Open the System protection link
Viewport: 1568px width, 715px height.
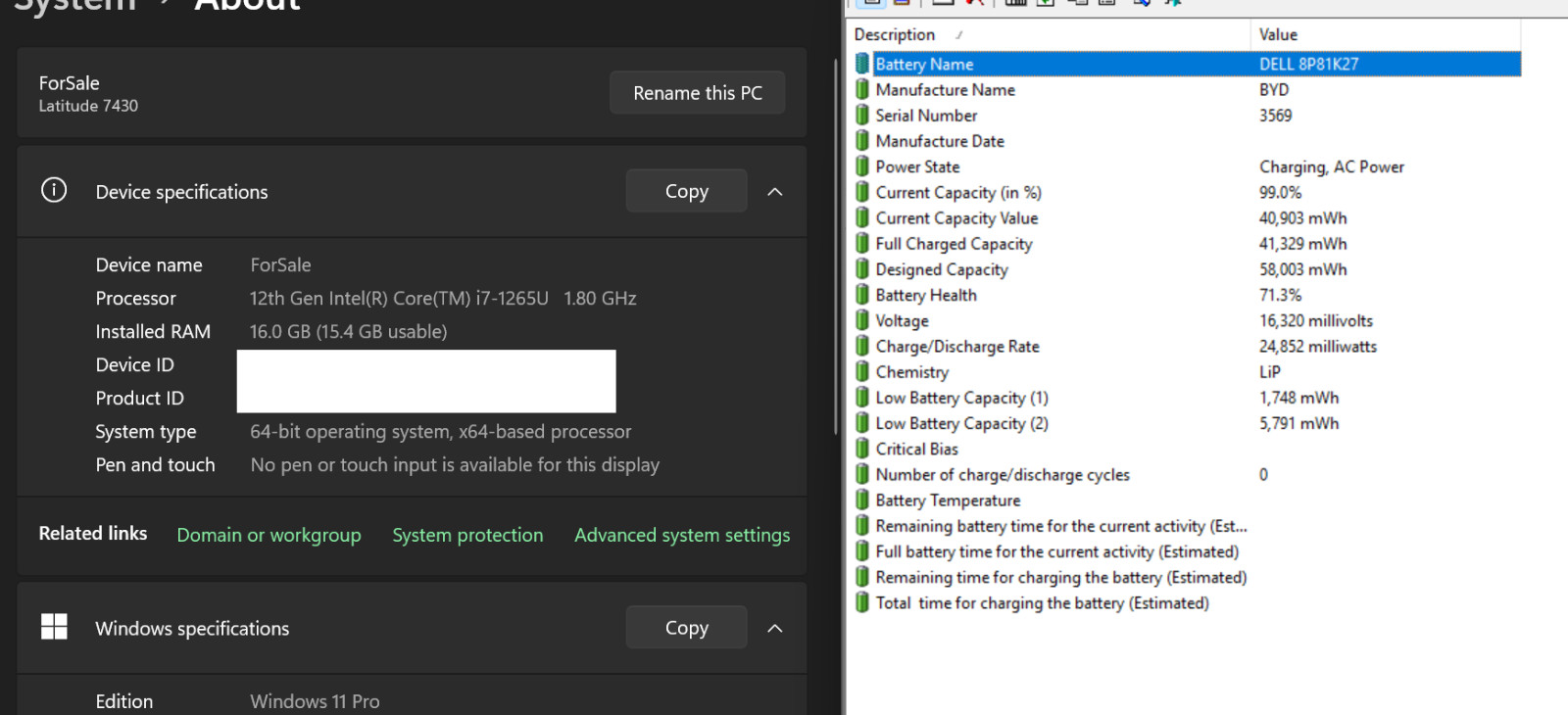[x=467, y=535]
